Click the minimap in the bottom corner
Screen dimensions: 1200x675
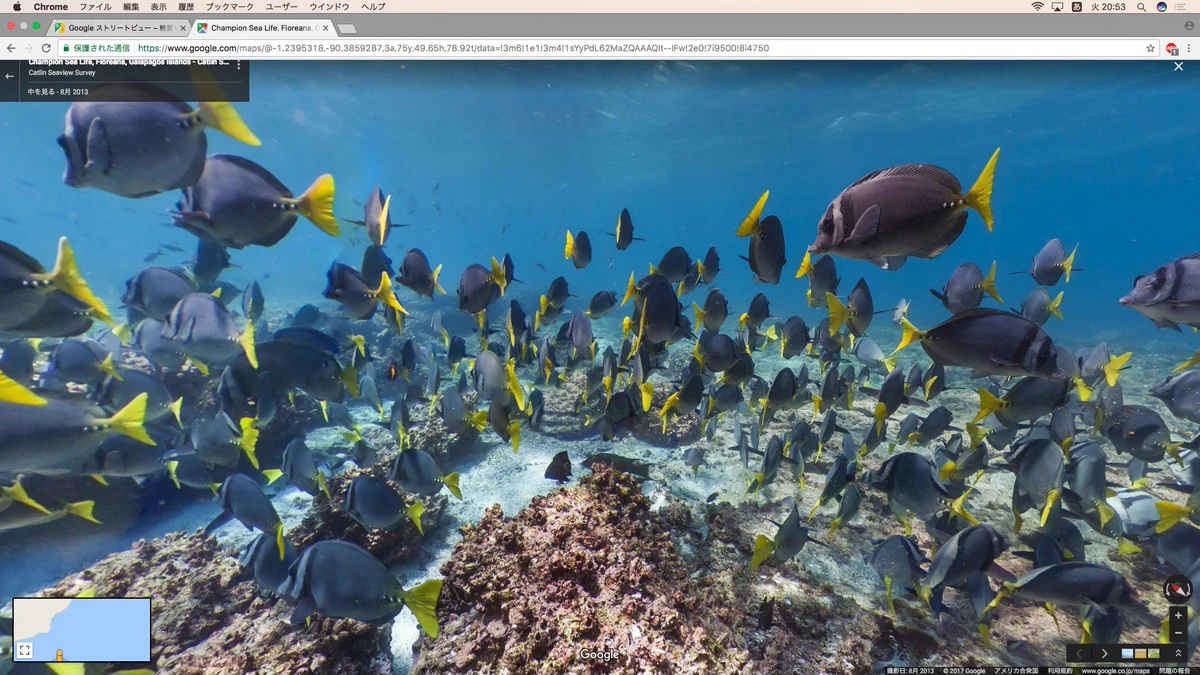[x=81, y=630]
